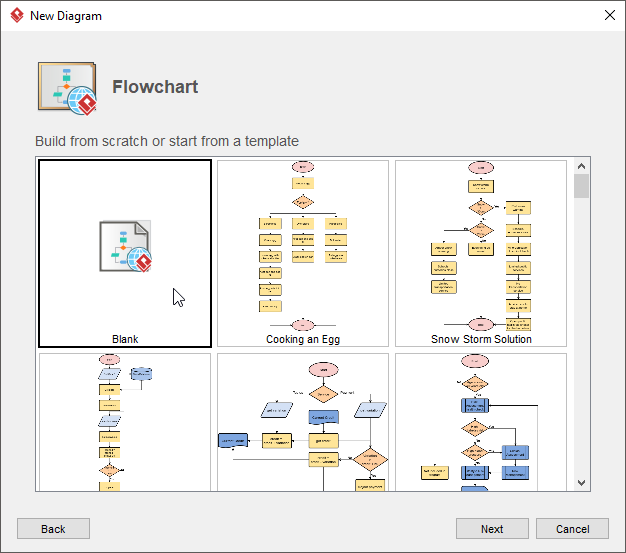Click the template list scrollbar thumb

(x=582, y=187)
